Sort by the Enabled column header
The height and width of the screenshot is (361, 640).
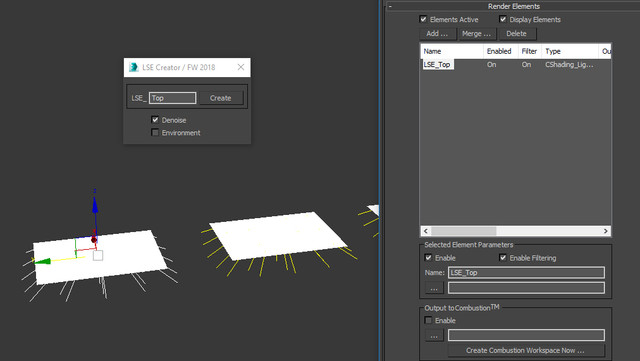[x=500, y=51]
